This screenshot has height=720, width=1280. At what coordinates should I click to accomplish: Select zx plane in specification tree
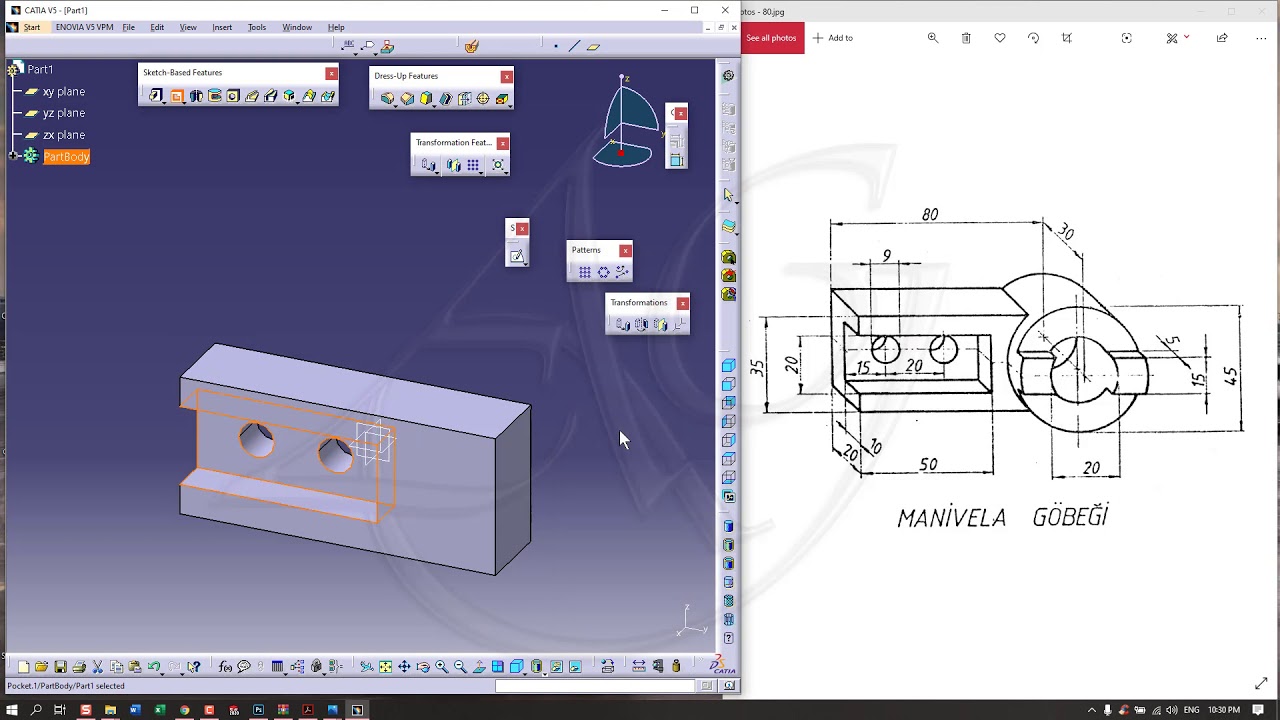63,135
